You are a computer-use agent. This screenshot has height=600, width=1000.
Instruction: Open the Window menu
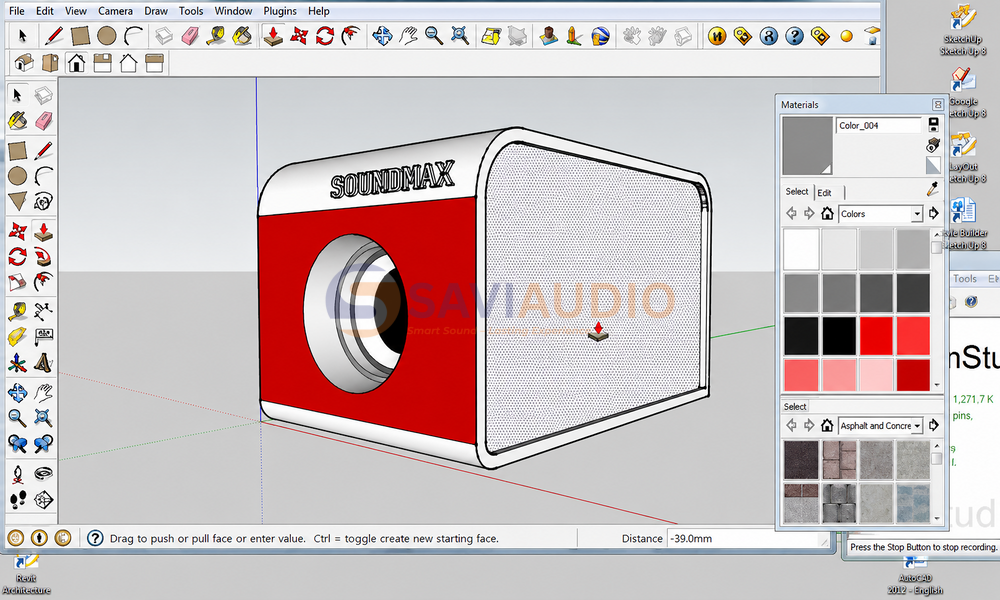(233, 11)
